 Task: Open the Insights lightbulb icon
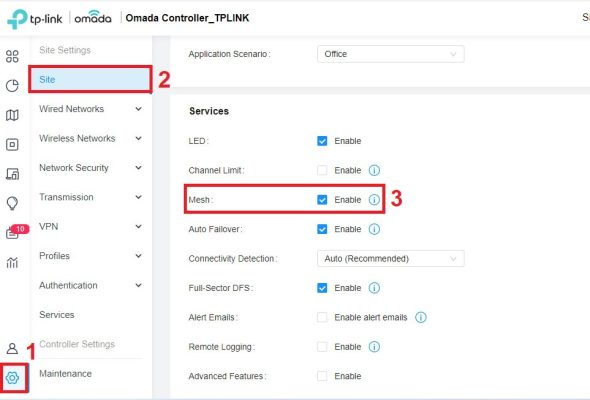coord(12,203)
